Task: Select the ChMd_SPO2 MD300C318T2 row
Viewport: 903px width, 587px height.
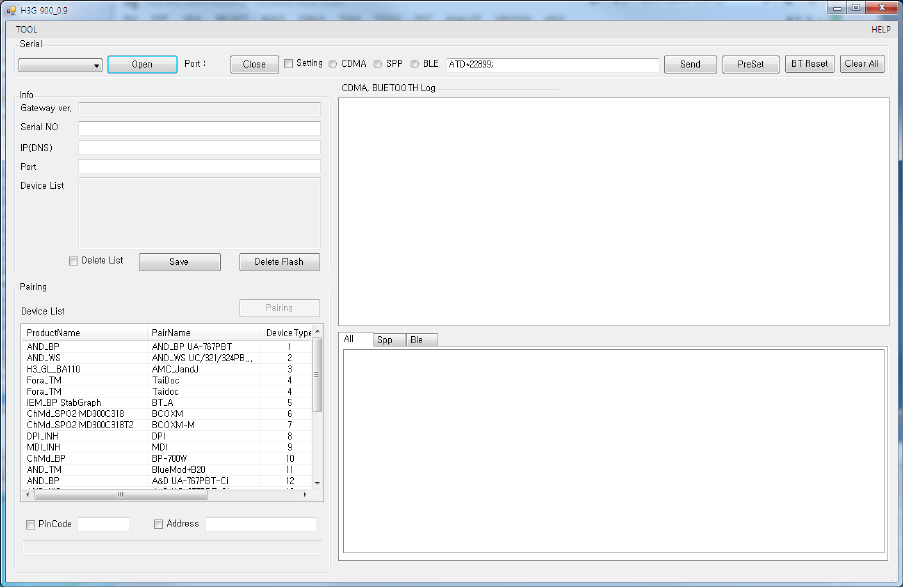Action: [x=167, y=425]
